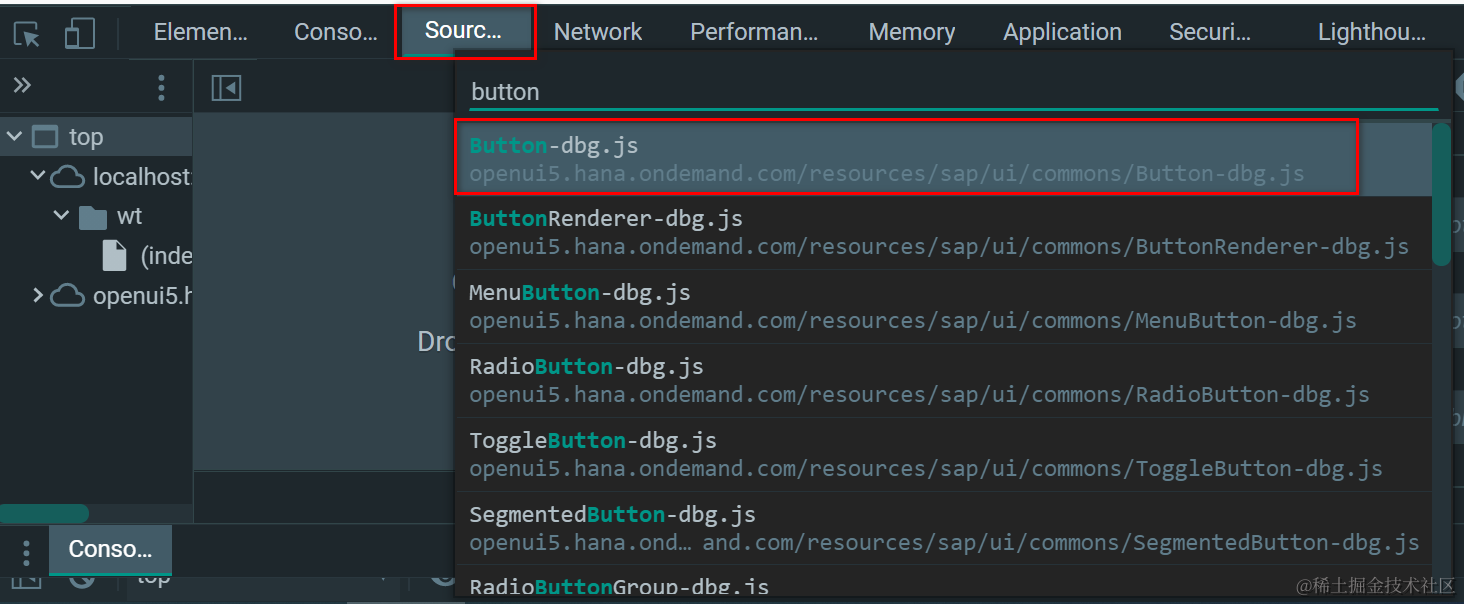Open RadioButtonGroup-dbg.js result
This screenshot has width=1464, height=604.
943,583
